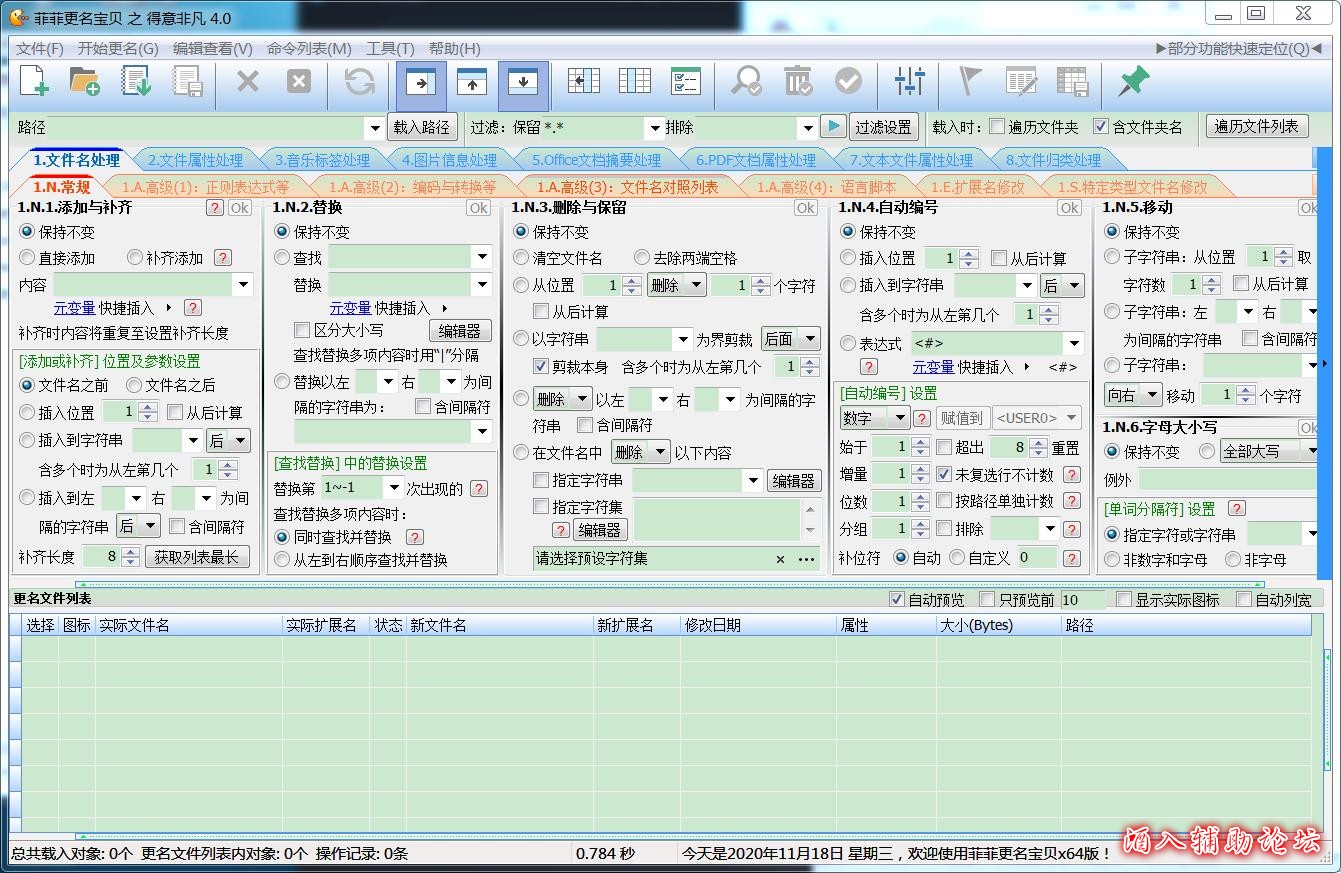Open the 全部大写 case dropdown
This screenshot has height=873, width=1341.
pos(1310,452)
